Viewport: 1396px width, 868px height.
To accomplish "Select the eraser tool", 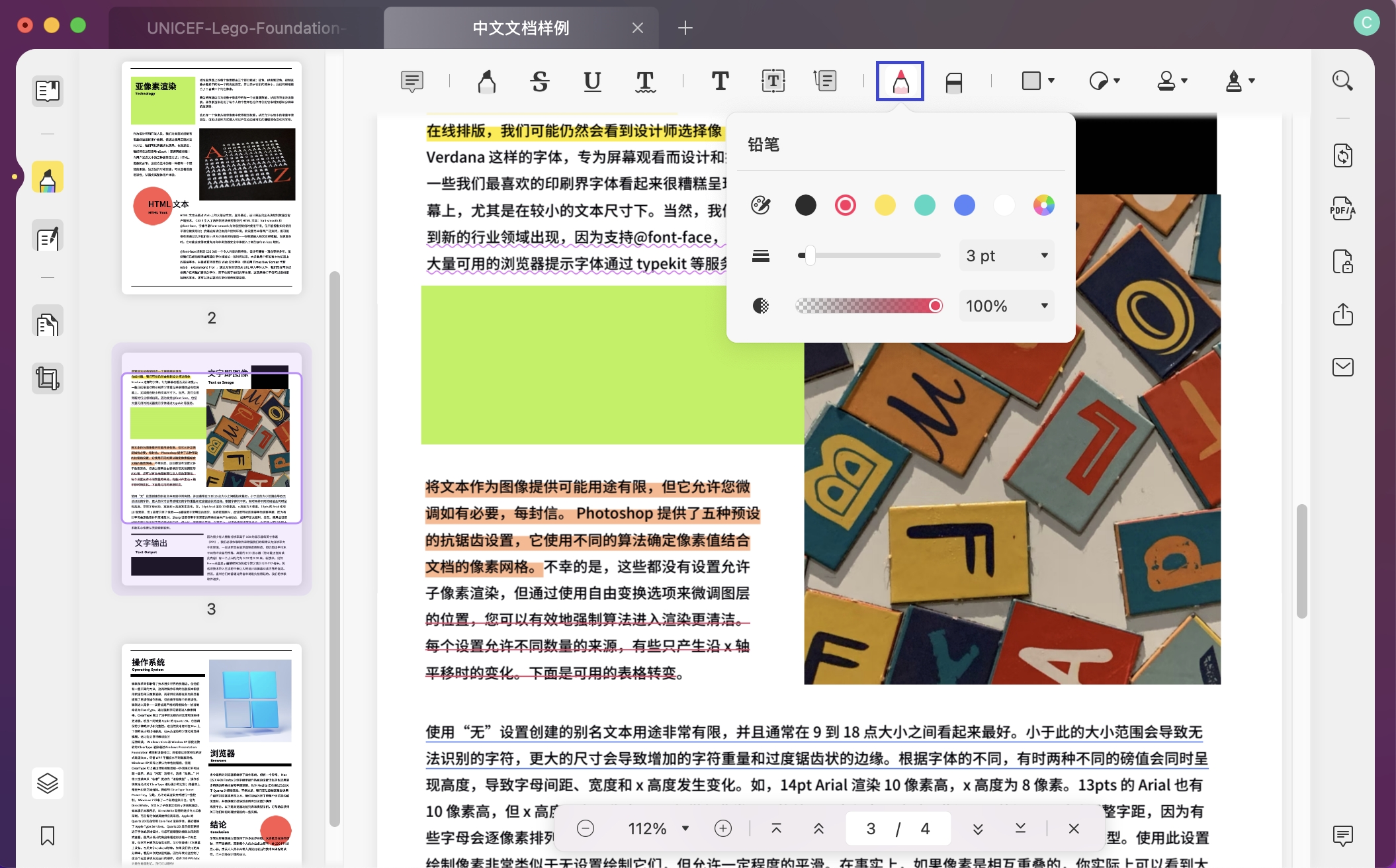I will (953, 81).
